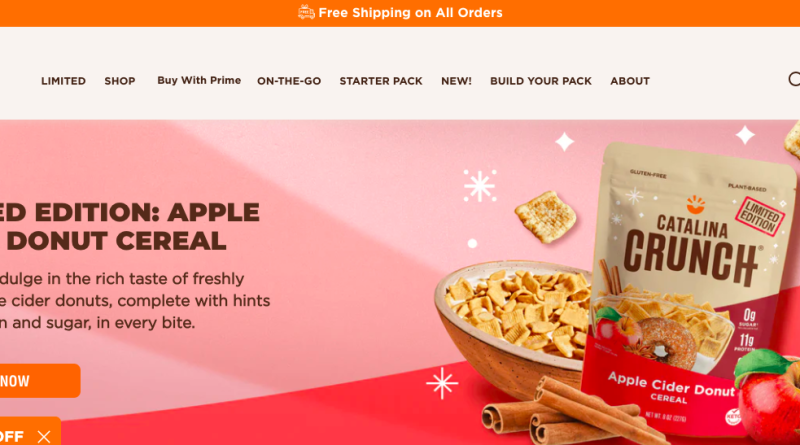Visit the ABOUT page
The height and width of the screenshot is (445, 800).
(630, 81)
